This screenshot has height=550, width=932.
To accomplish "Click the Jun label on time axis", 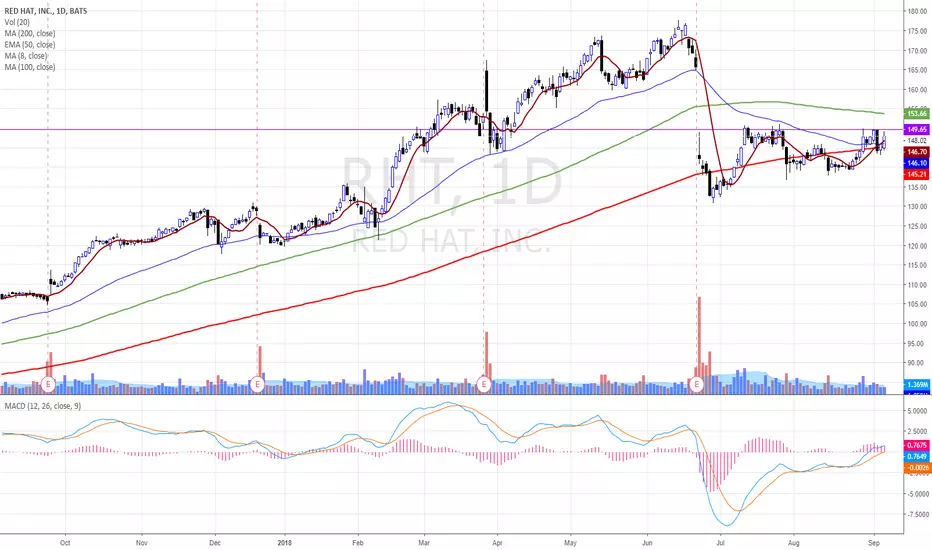I will 647,543.
